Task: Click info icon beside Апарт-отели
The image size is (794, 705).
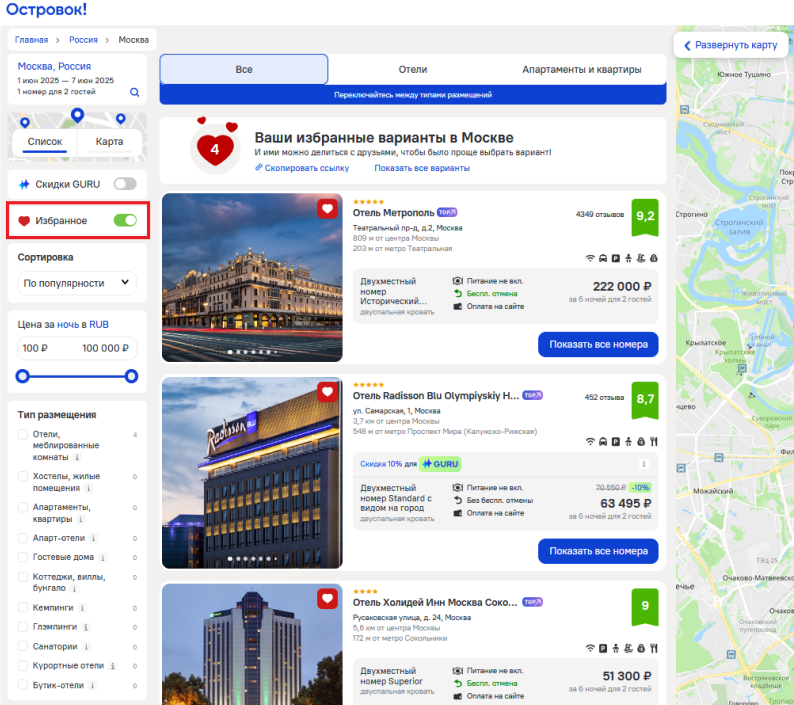Action: coord(93,538)
